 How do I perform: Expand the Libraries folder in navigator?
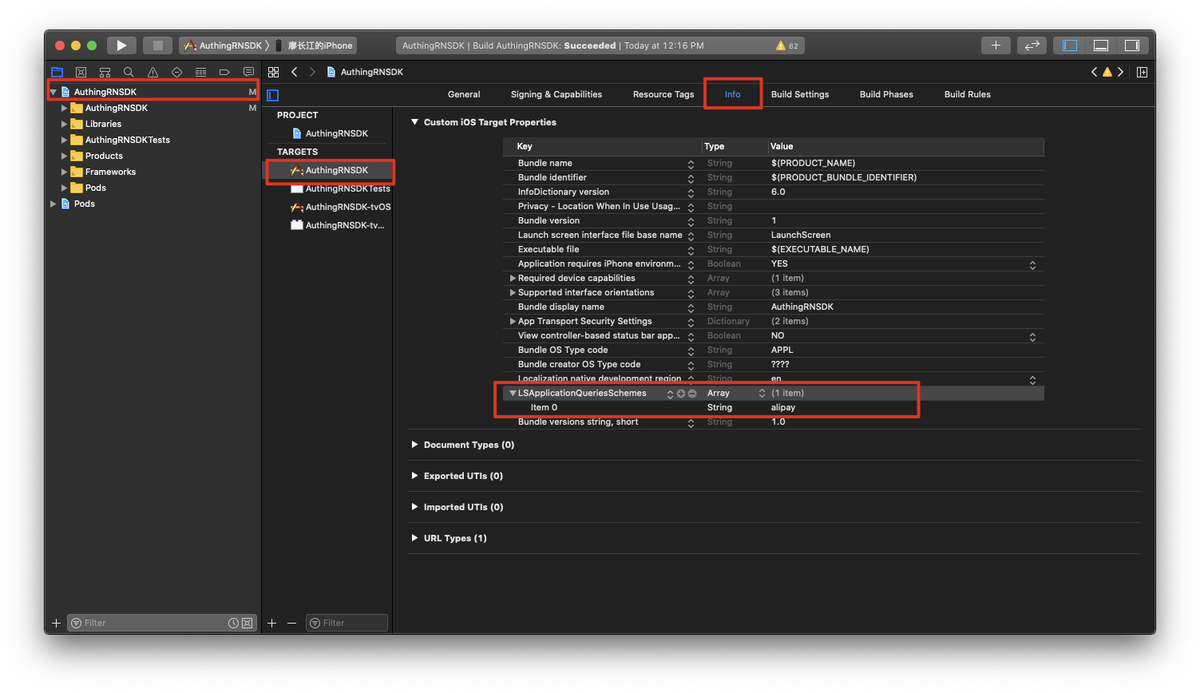point(64,124)
